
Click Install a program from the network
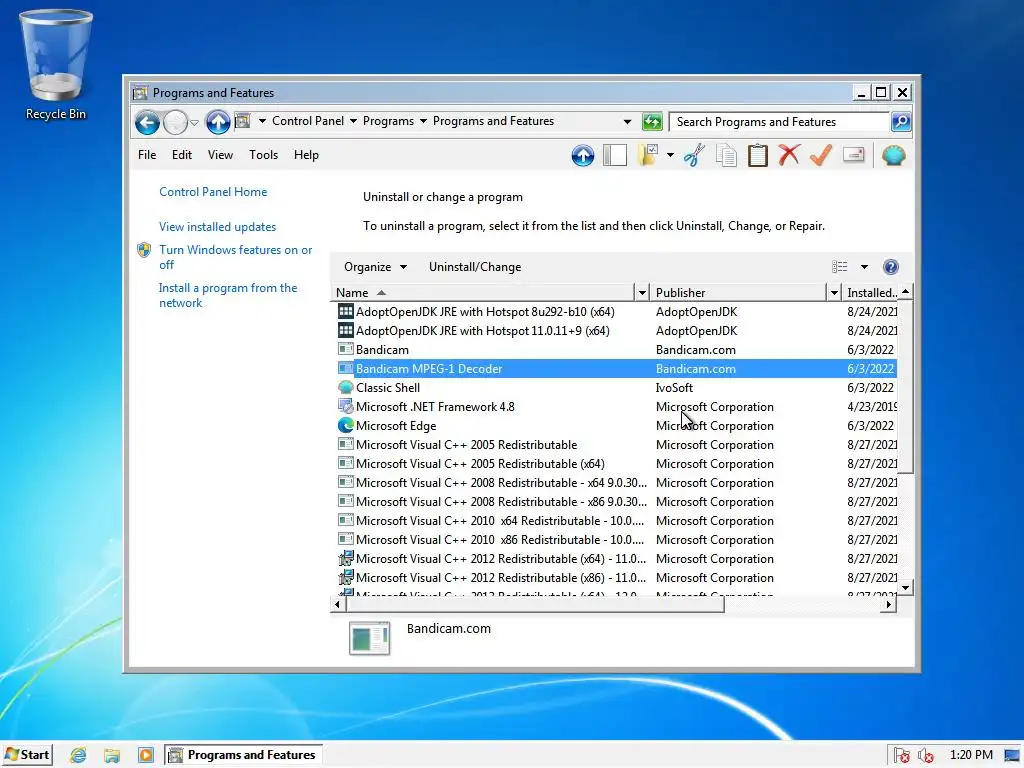click(228, 295)
